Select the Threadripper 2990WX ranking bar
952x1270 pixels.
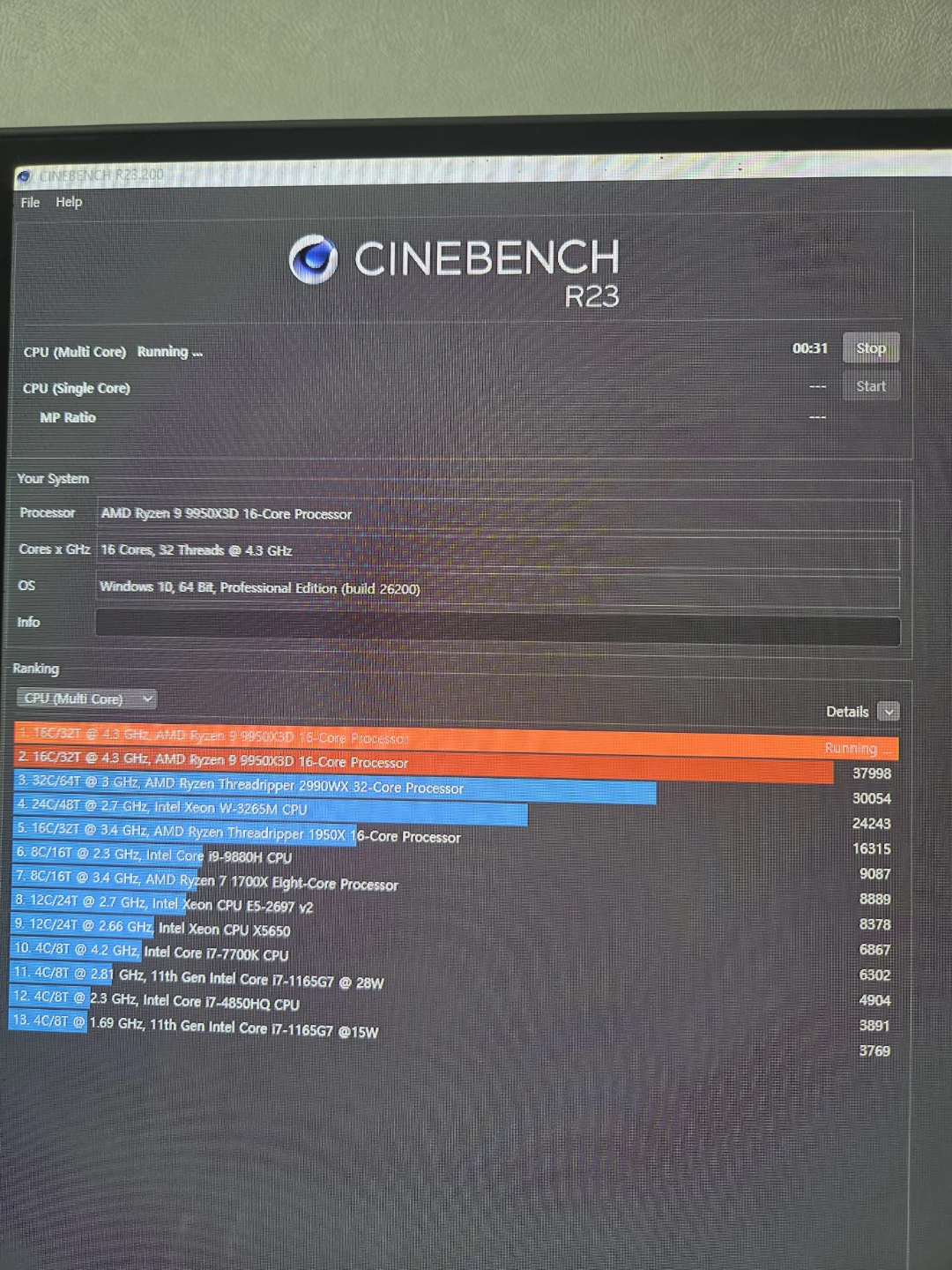point(335,786)
